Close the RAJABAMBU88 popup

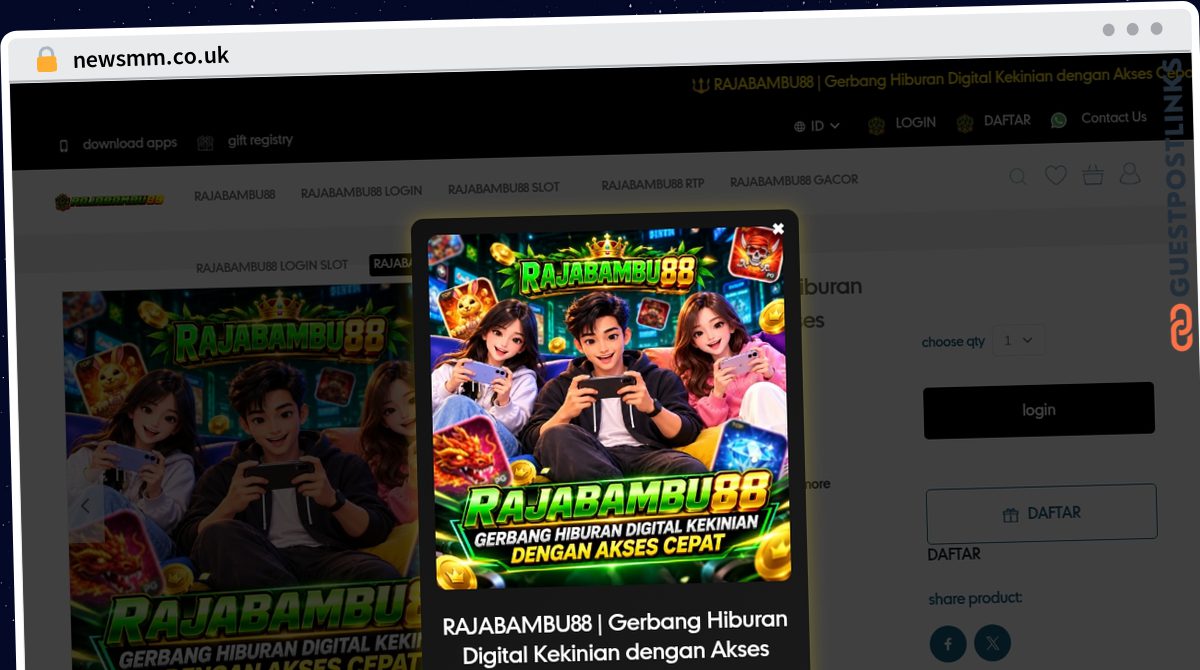(778, 229)
